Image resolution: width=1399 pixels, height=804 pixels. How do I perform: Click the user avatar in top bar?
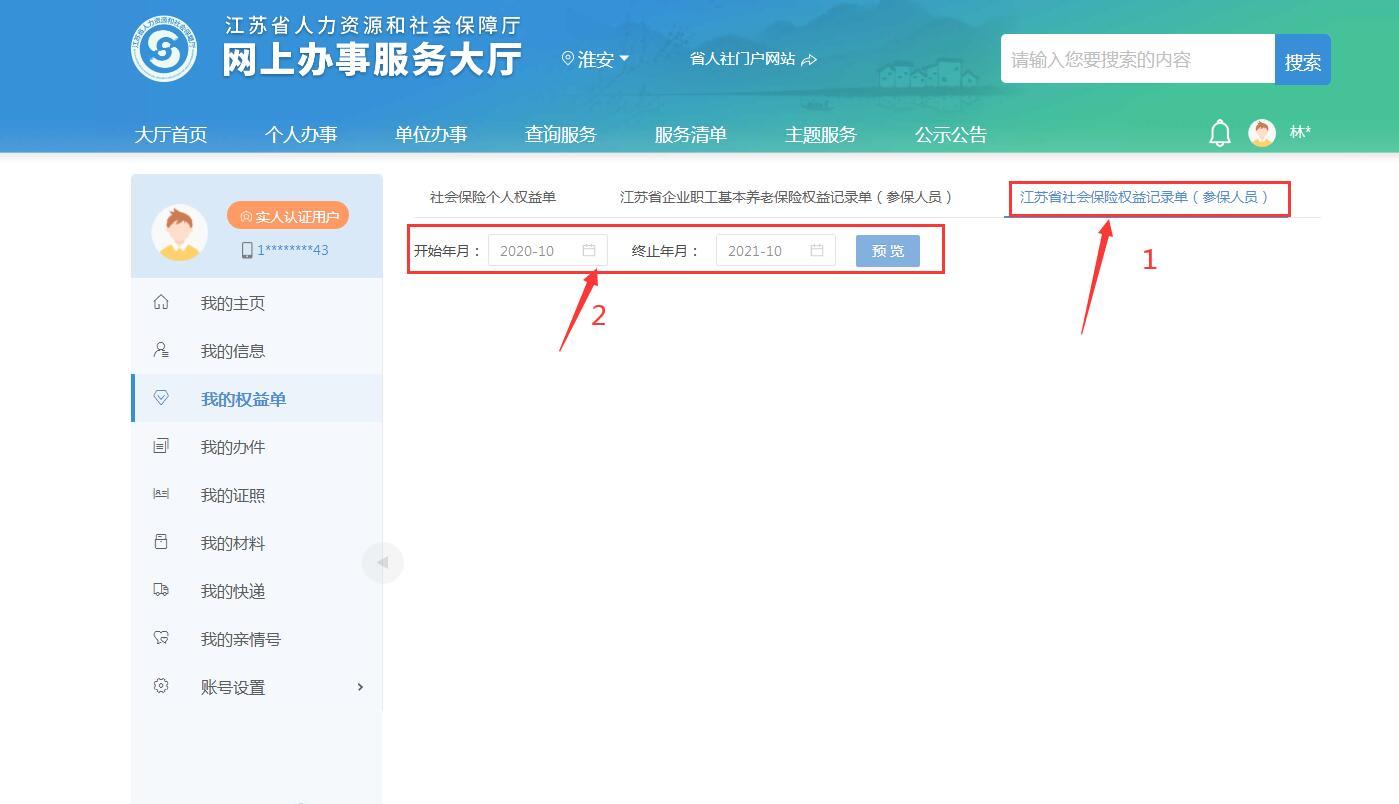click(1262, 133)
